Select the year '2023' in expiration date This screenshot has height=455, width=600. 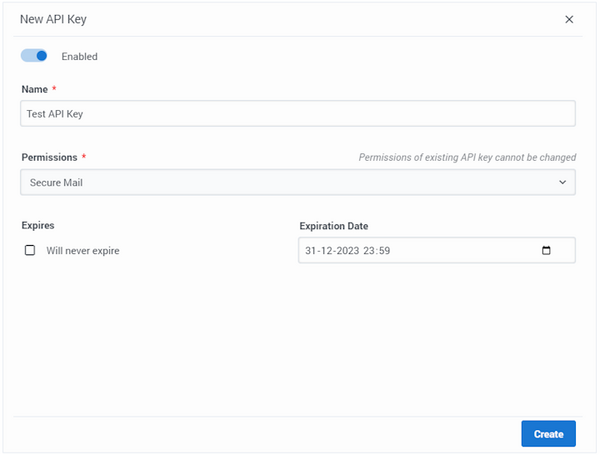tap(348, 251)
